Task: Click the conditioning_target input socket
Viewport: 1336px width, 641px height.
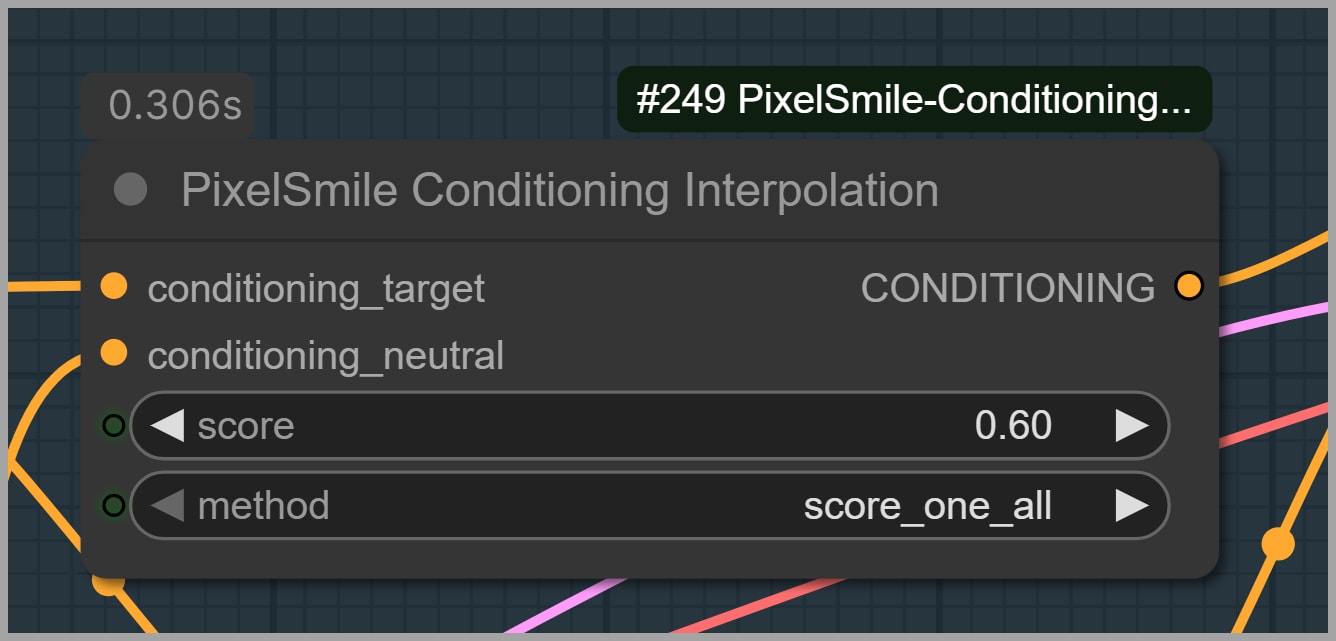Action: click(x=114, y=287)
